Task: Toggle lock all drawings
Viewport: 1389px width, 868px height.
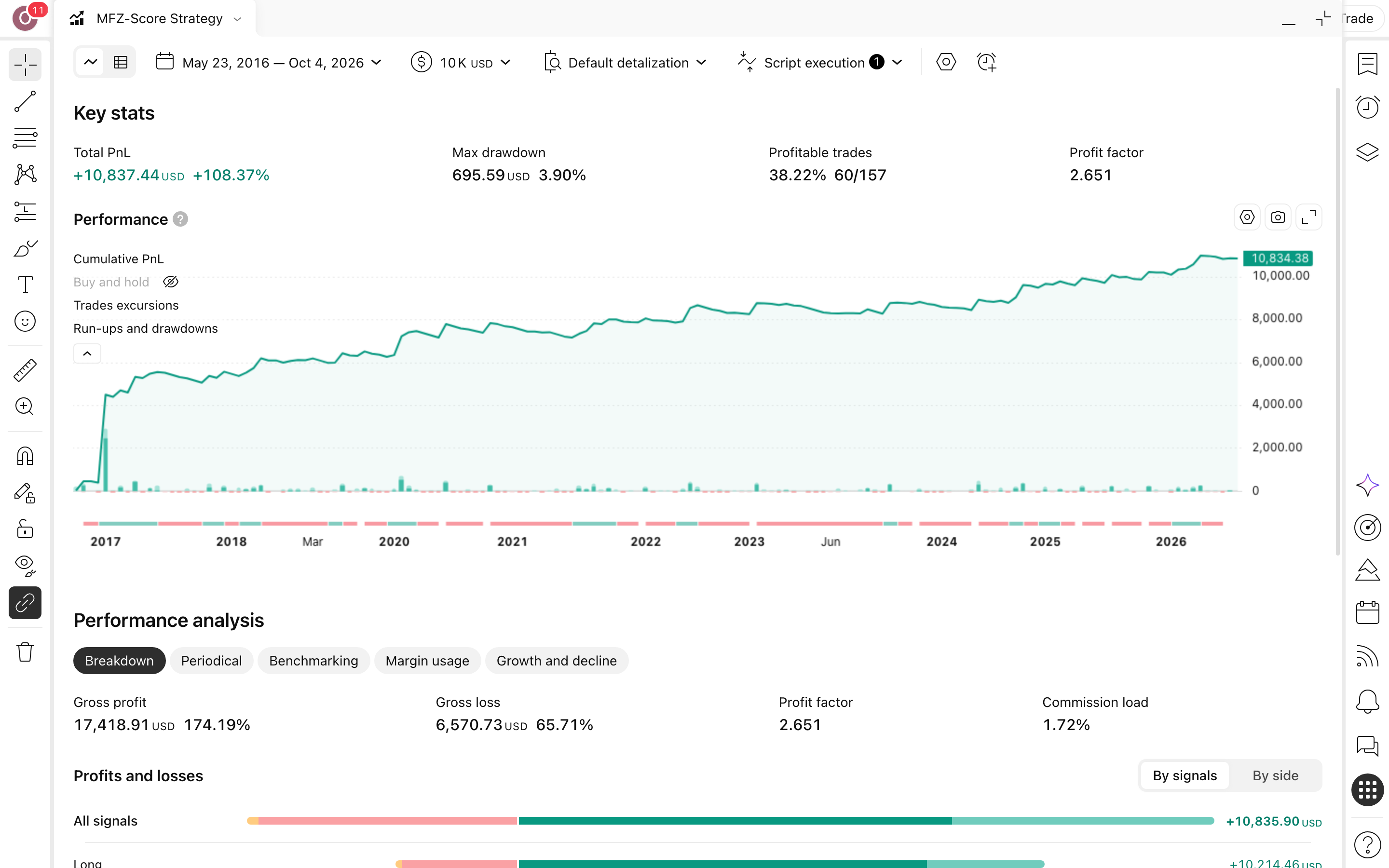Action: (x=25, y=529)
